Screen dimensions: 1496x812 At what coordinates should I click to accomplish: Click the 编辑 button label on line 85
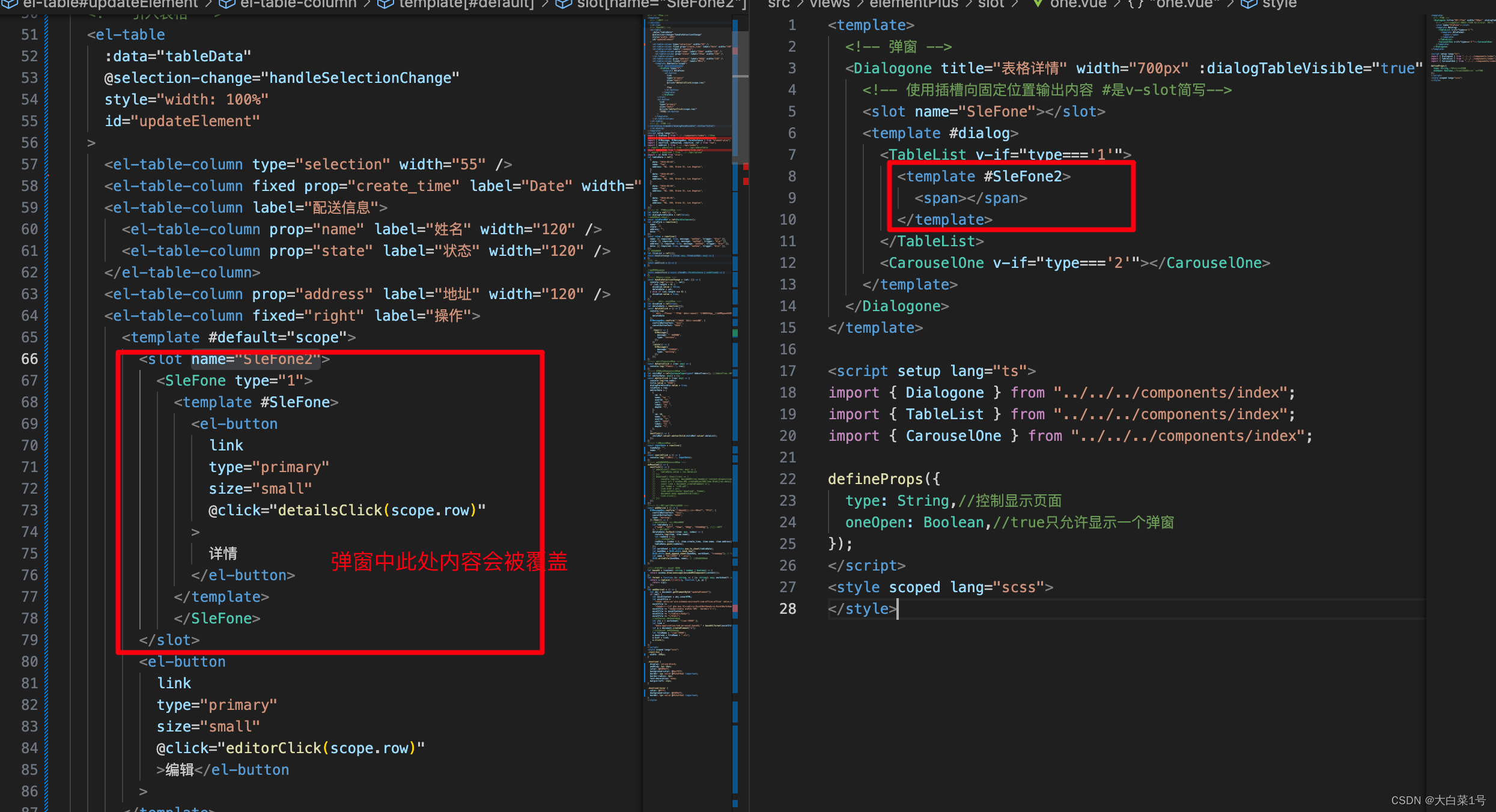pyautogui.click(x=180, y=770)
